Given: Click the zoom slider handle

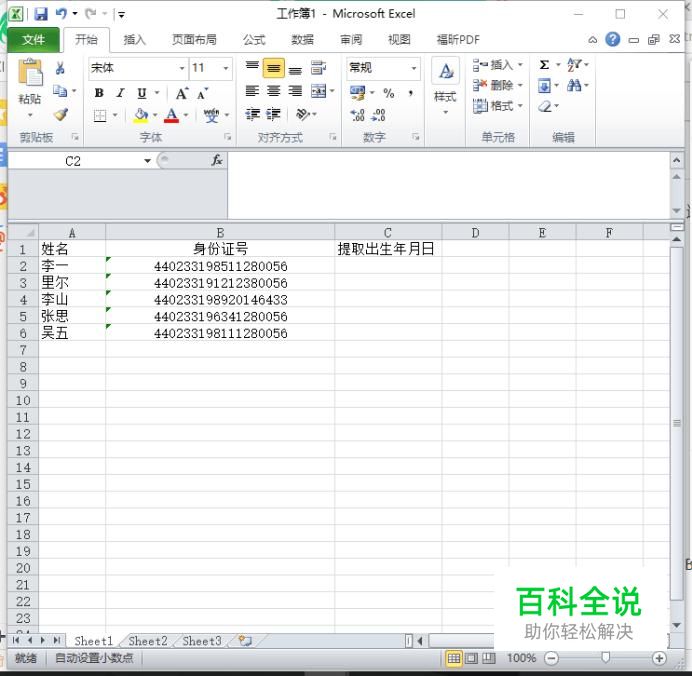Looking at the screenshot, I should point(606,658).
